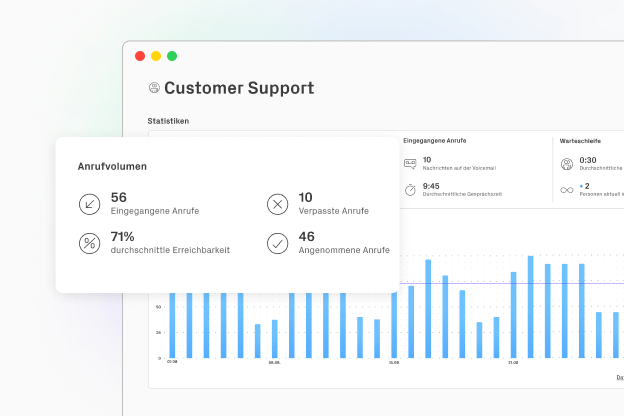Click the voicemail messages icon

click(410, 163)
